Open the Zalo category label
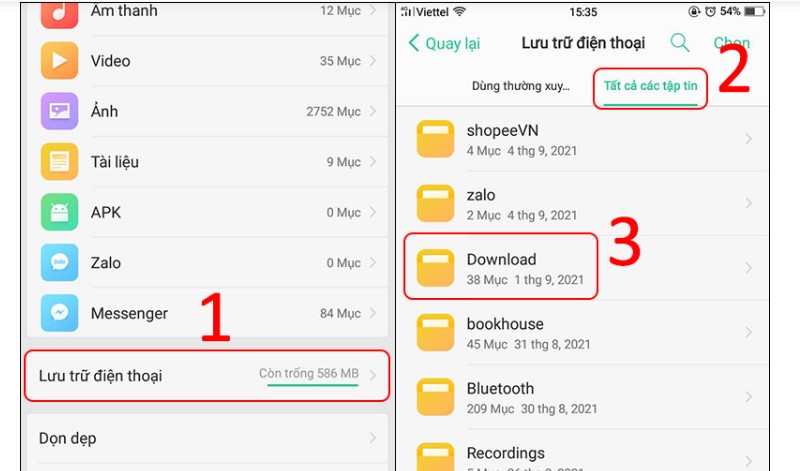 [x=106, y=263]
